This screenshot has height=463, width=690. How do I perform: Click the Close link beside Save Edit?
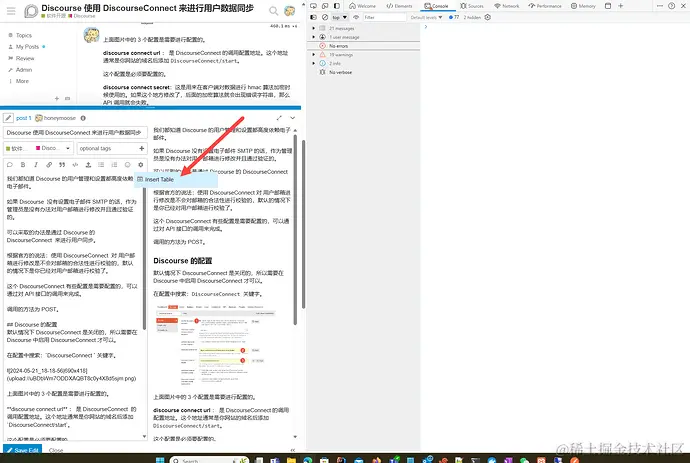56,450
